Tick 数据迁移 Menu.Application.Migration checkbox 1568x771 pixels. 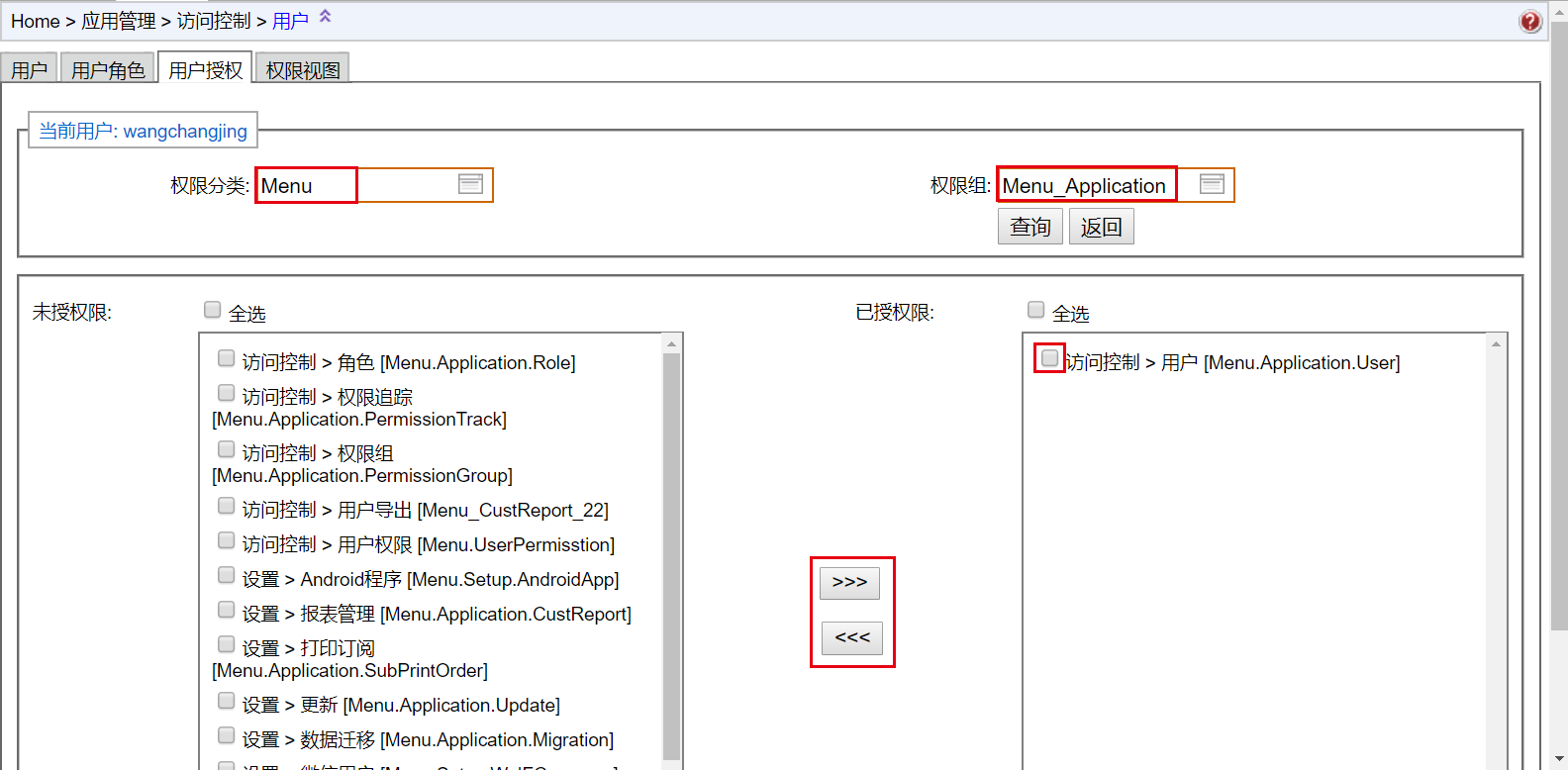point(226,735)
